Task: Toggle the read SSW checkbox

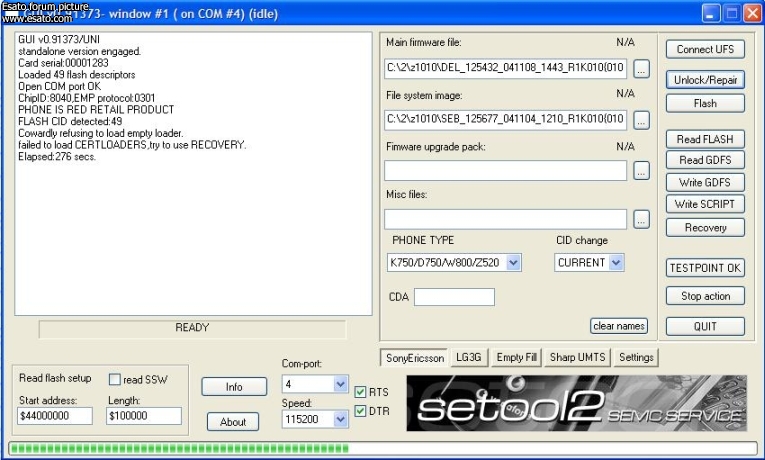Action: pyautogui.click(x=115, y=379)
